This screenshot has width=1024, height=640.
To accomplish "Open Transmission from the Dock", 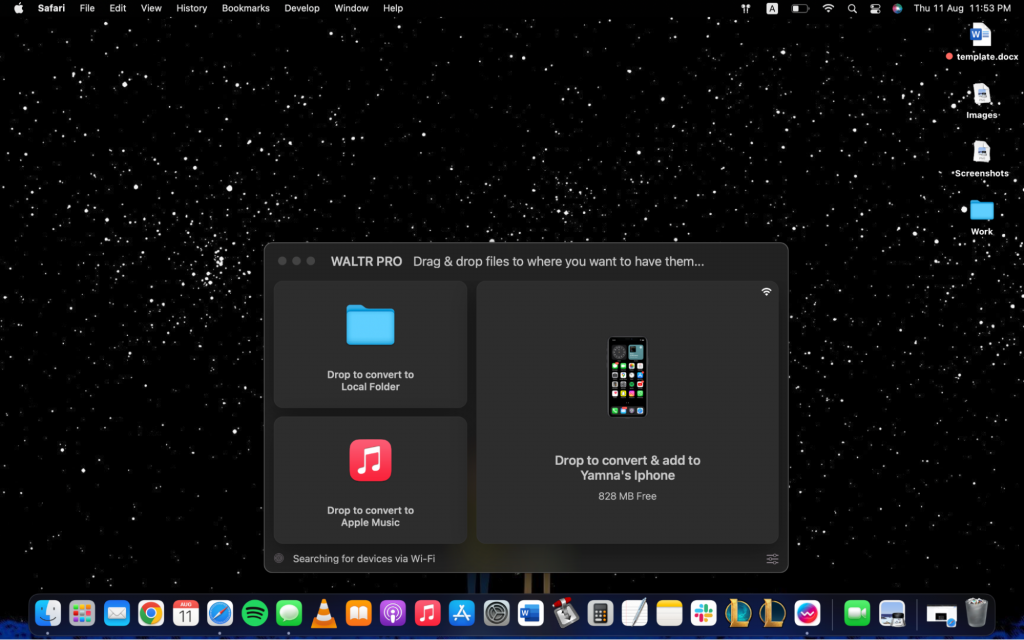I will tap(565, 613).
